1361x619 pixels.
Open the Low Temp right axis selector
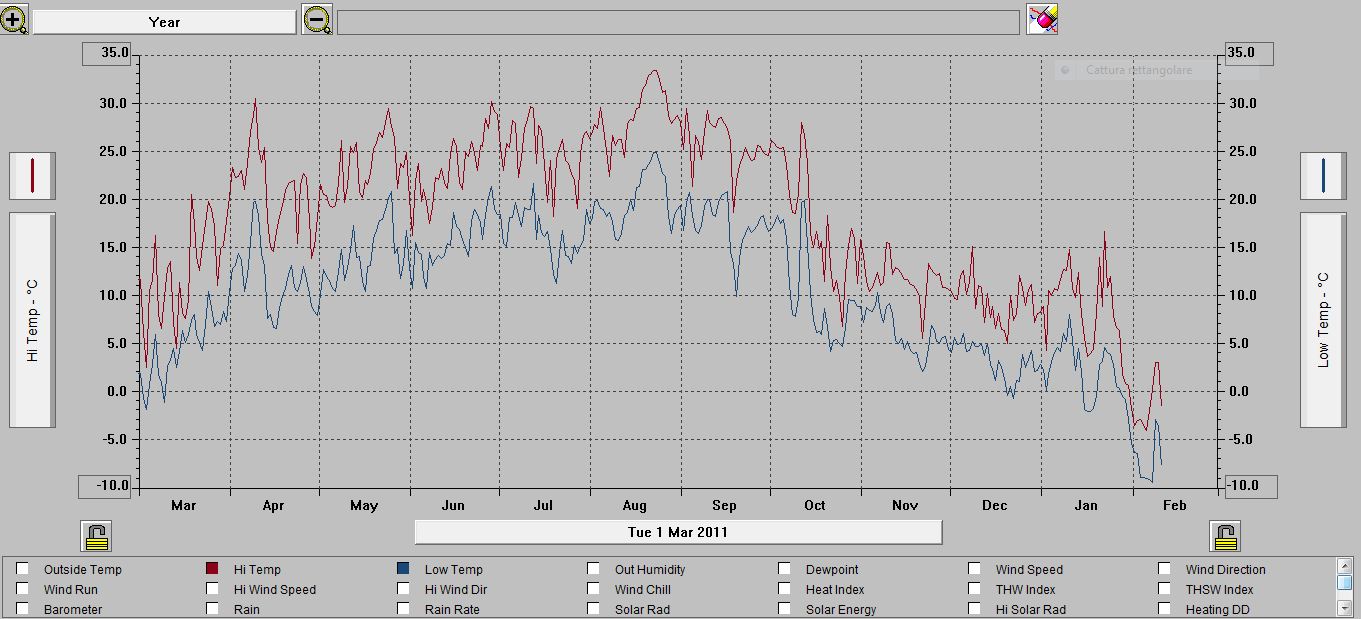[x=1323, y=320]
